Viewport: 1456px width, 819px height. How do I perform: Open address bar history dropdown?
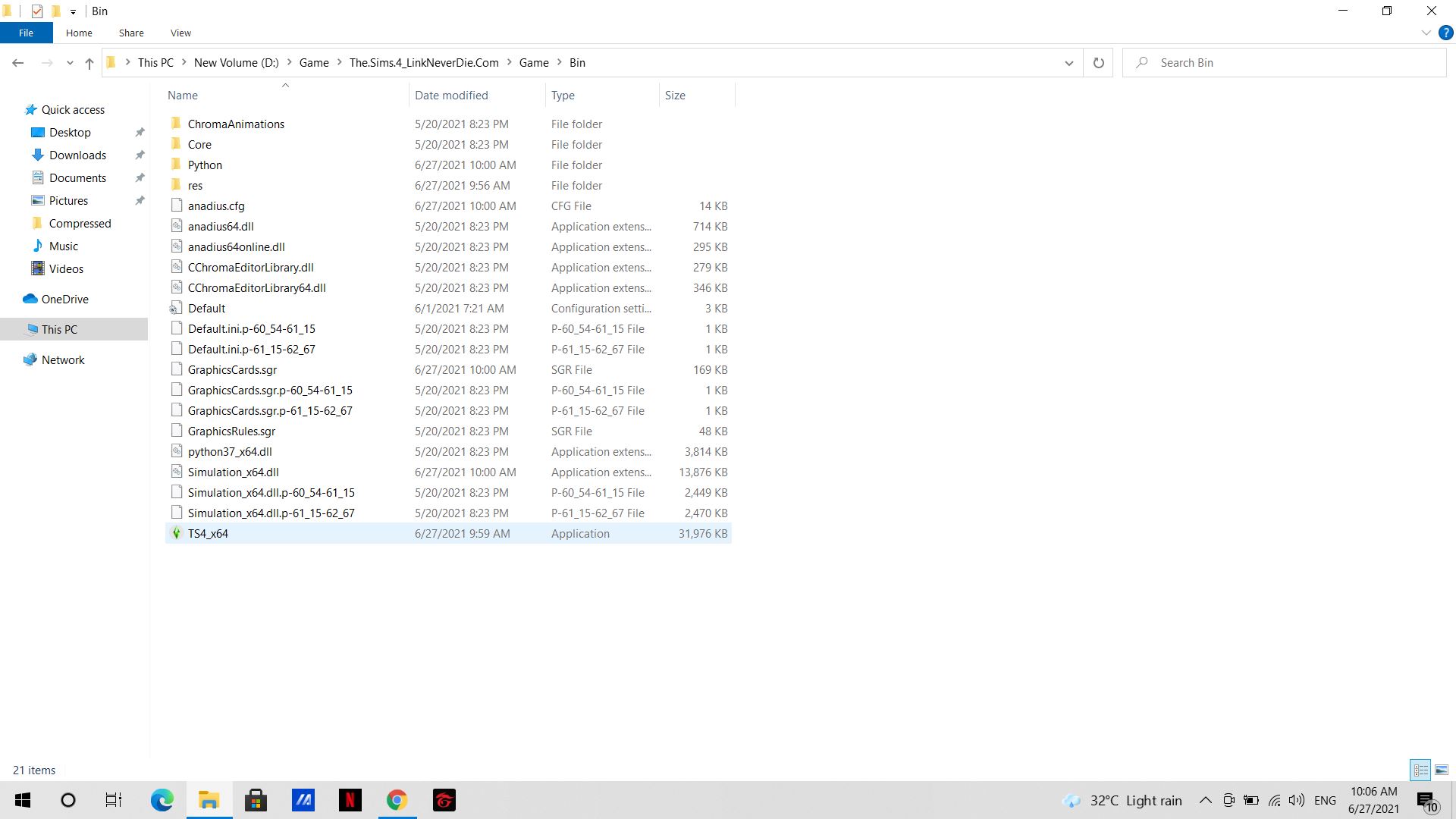coord(1068,63)
